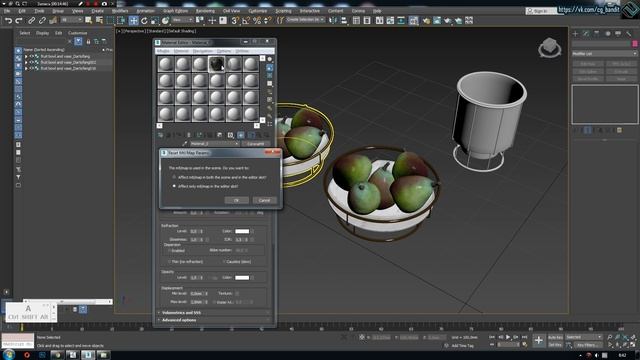Screen dimensions: 640x360
Task: Click the Mirror tool icon
Action: [333, 20]
